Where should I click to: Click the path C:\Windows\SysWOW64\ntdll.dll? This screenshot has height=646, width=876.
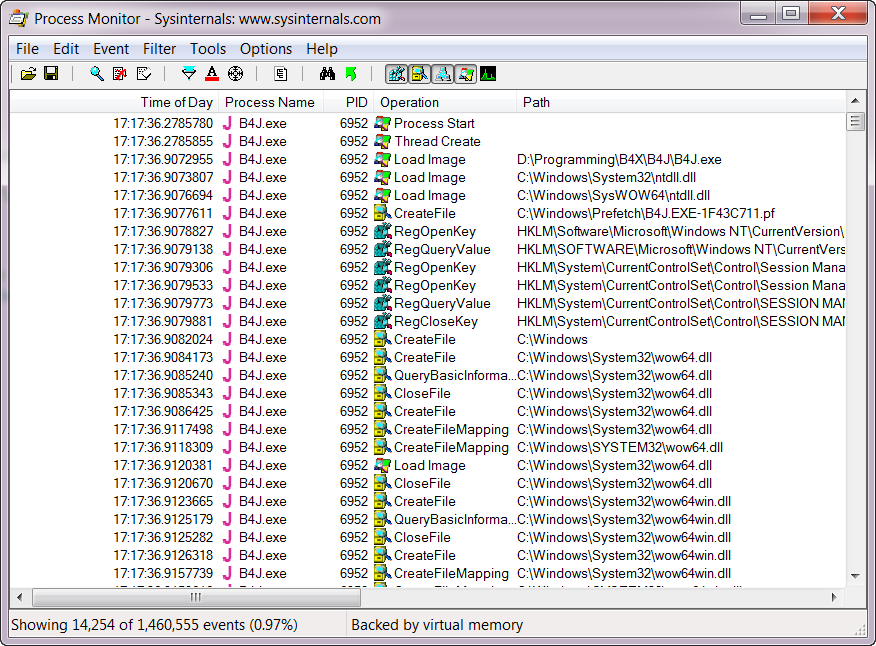[613, 196]
